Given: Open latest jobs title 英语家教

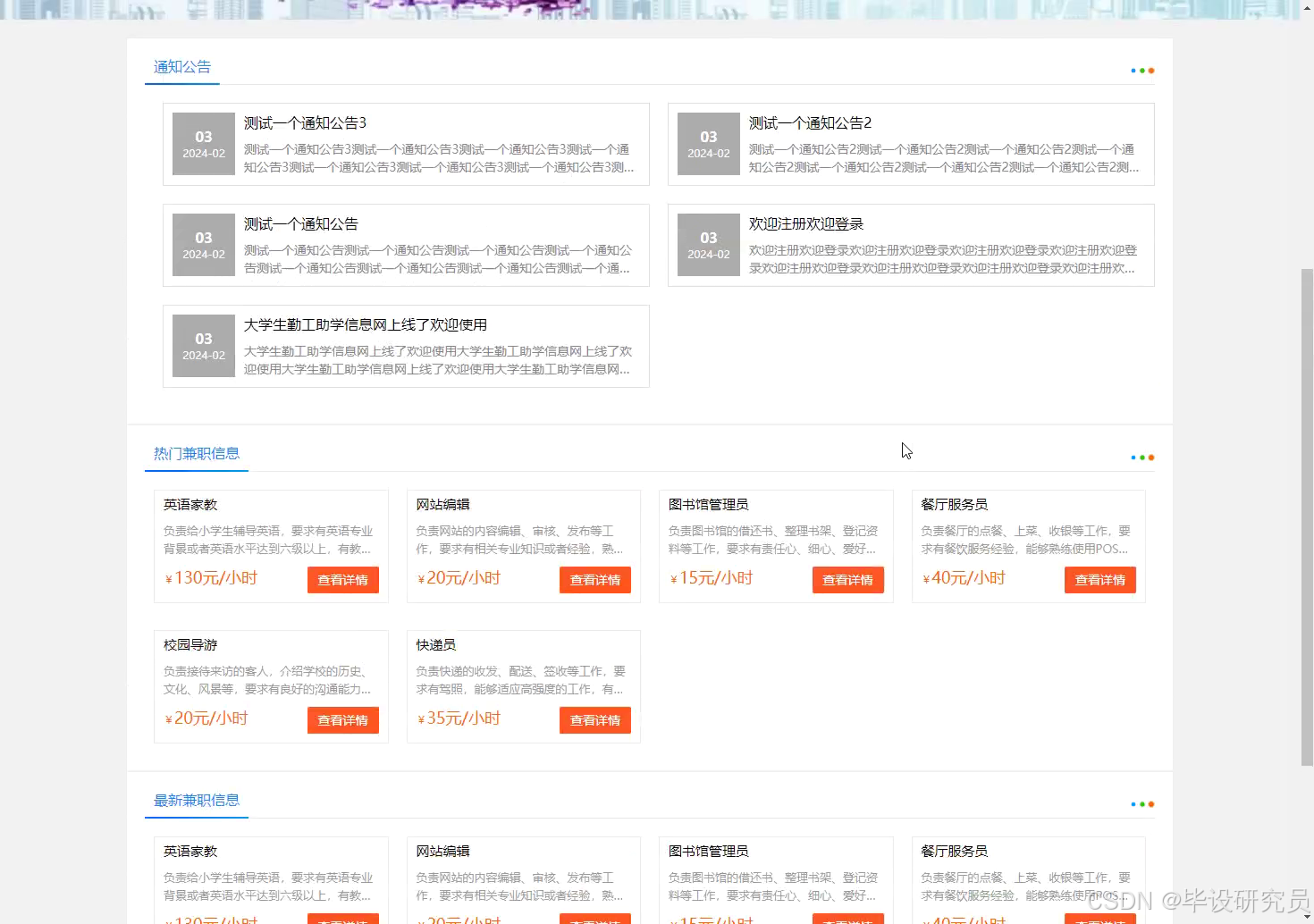Looking at the screenshot, I should 190,852.
